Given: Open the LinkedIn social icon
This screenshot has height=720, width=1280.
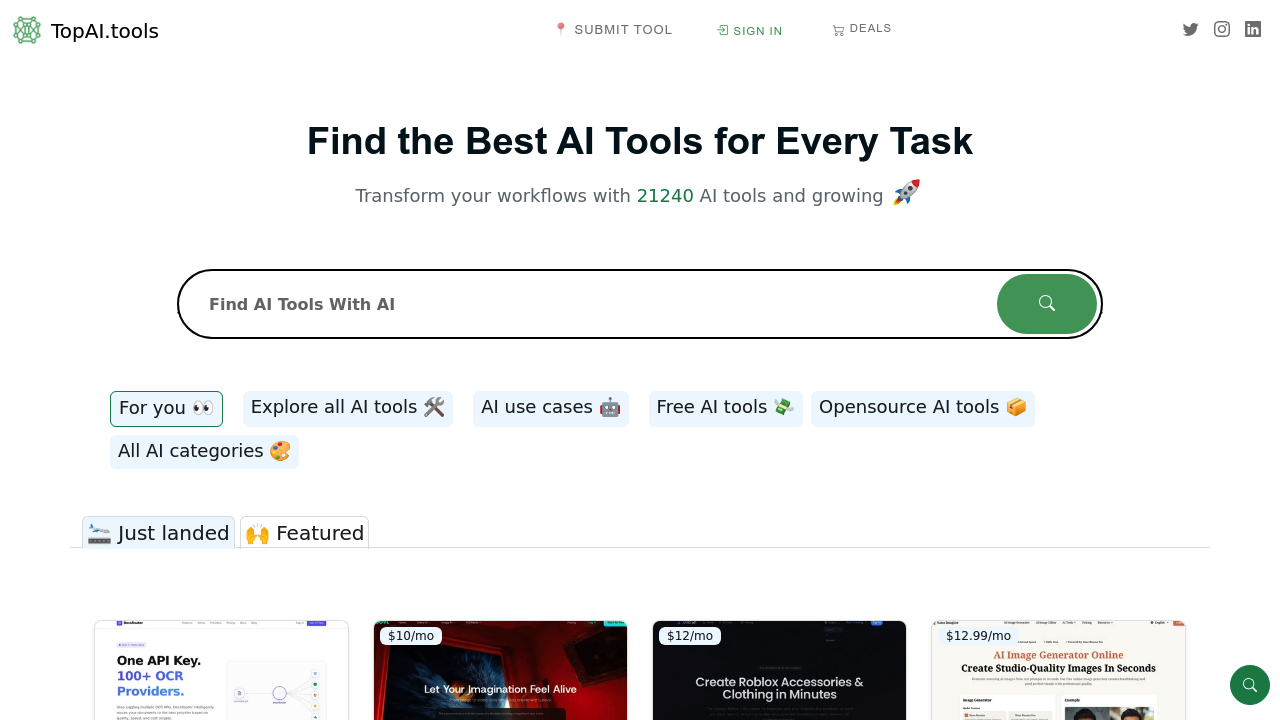Looking at the screenshot, I should tap(1252, 29).
